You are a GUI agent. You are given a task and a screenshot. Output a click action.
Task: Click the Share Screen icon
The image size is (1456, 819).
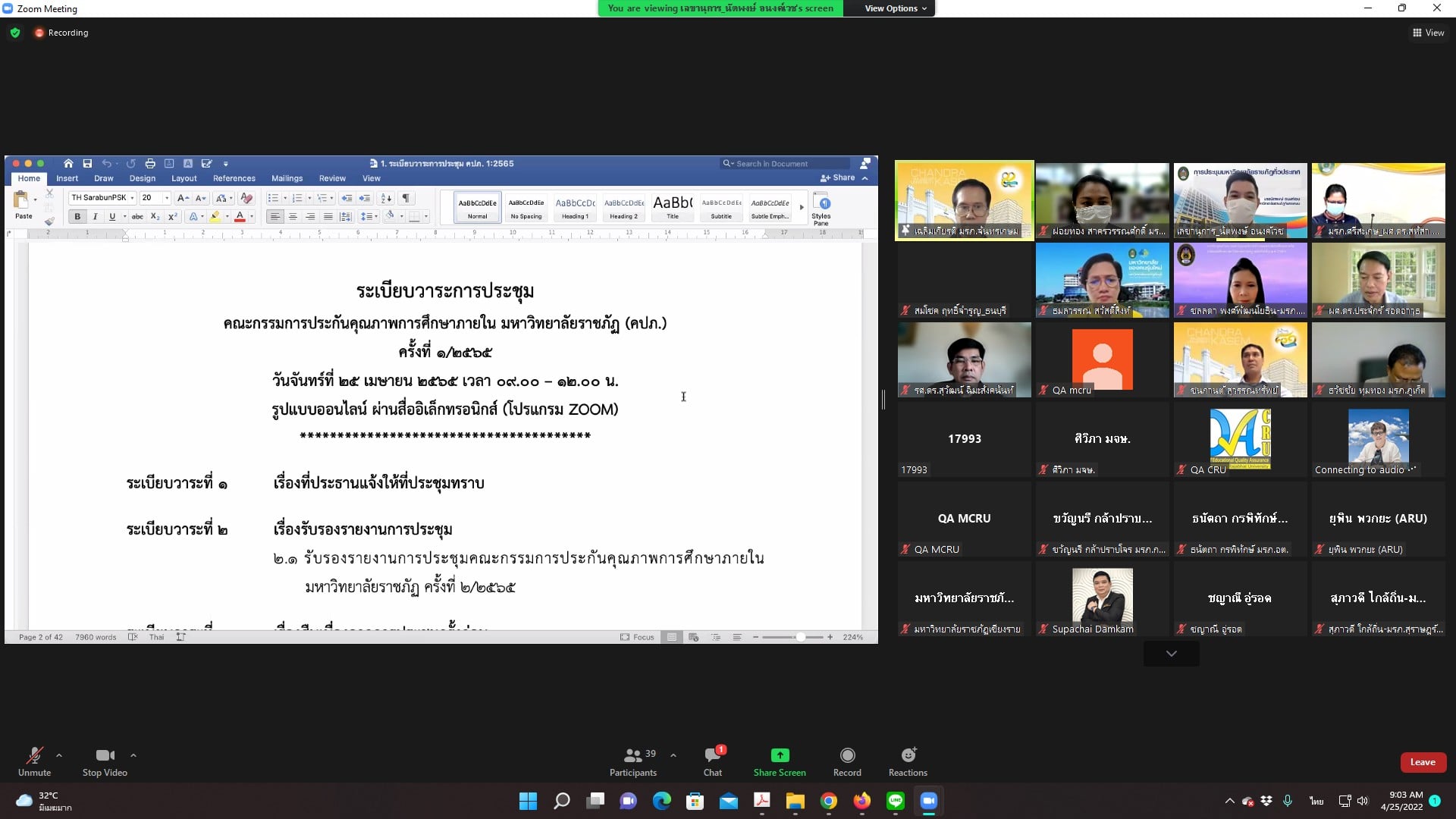pyautogui.click(x=780, y=755)
